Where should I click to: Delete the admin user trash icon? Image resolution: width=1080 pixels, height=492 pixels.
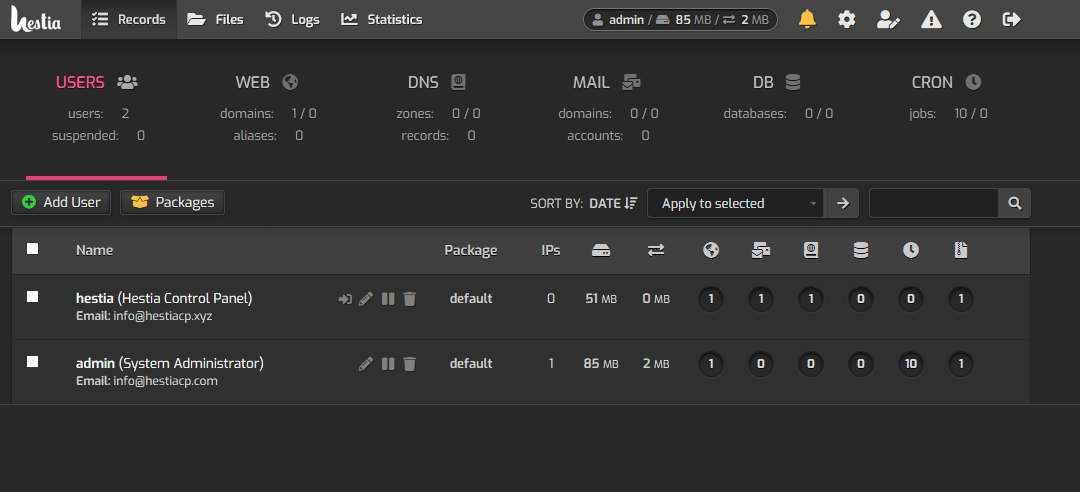(x=410, y=364)
